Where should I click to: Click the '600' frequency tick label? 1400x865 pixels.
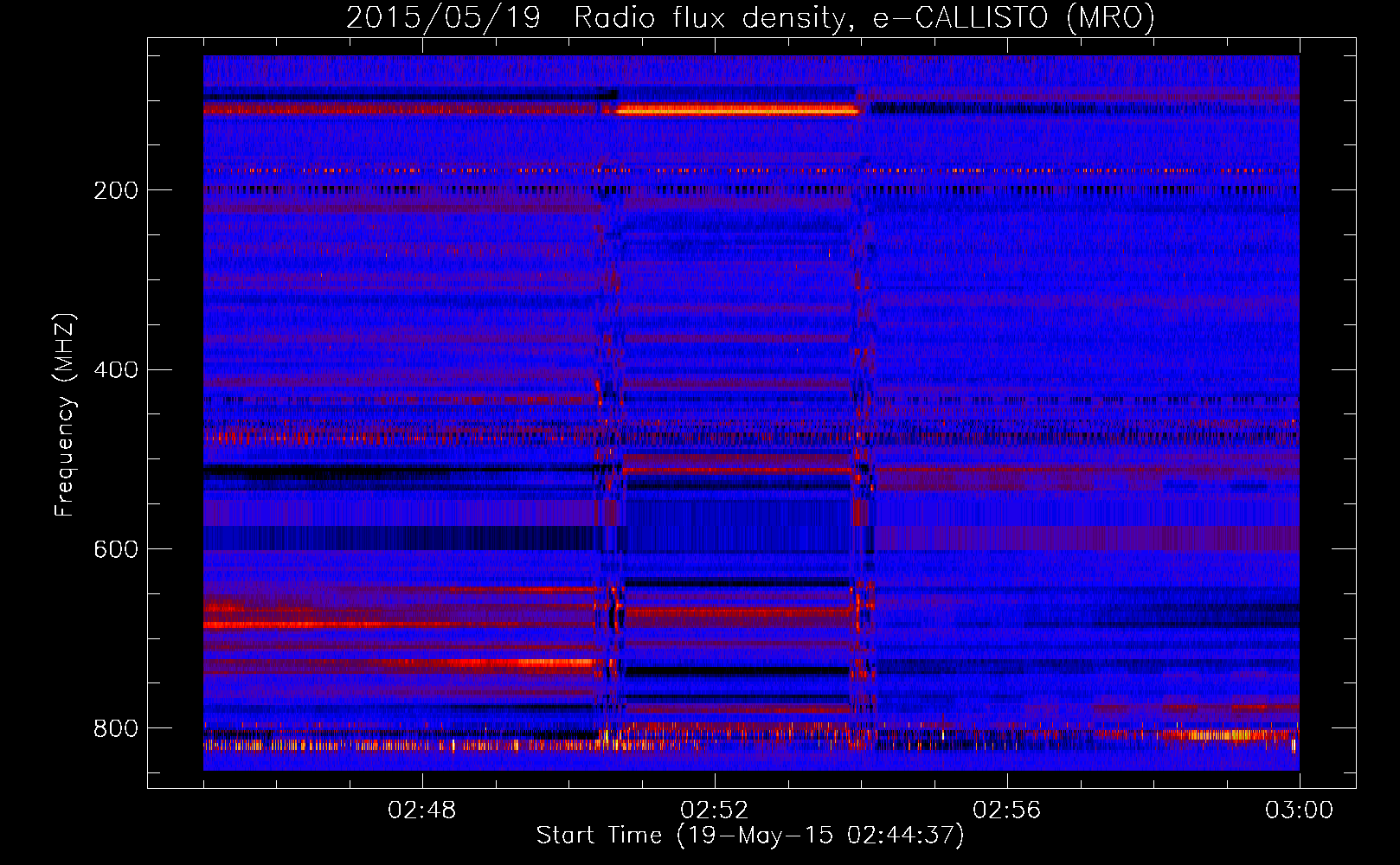point(116,550)
